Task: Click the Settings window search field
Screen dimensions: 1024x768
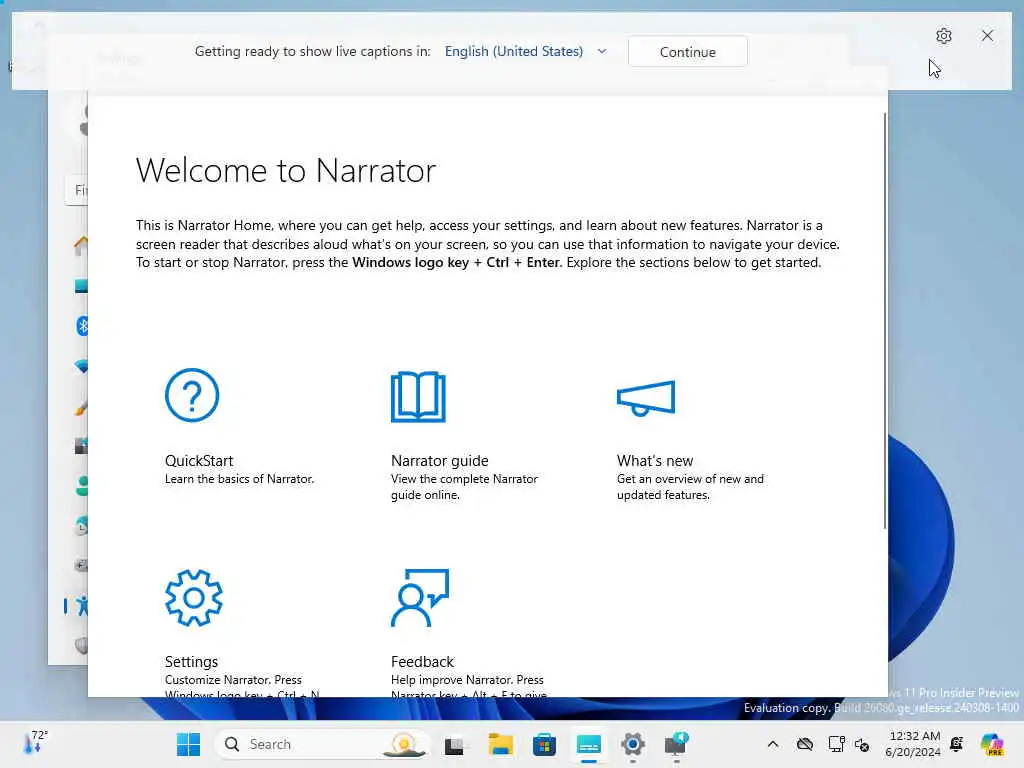Action: [x=76, y=190]
